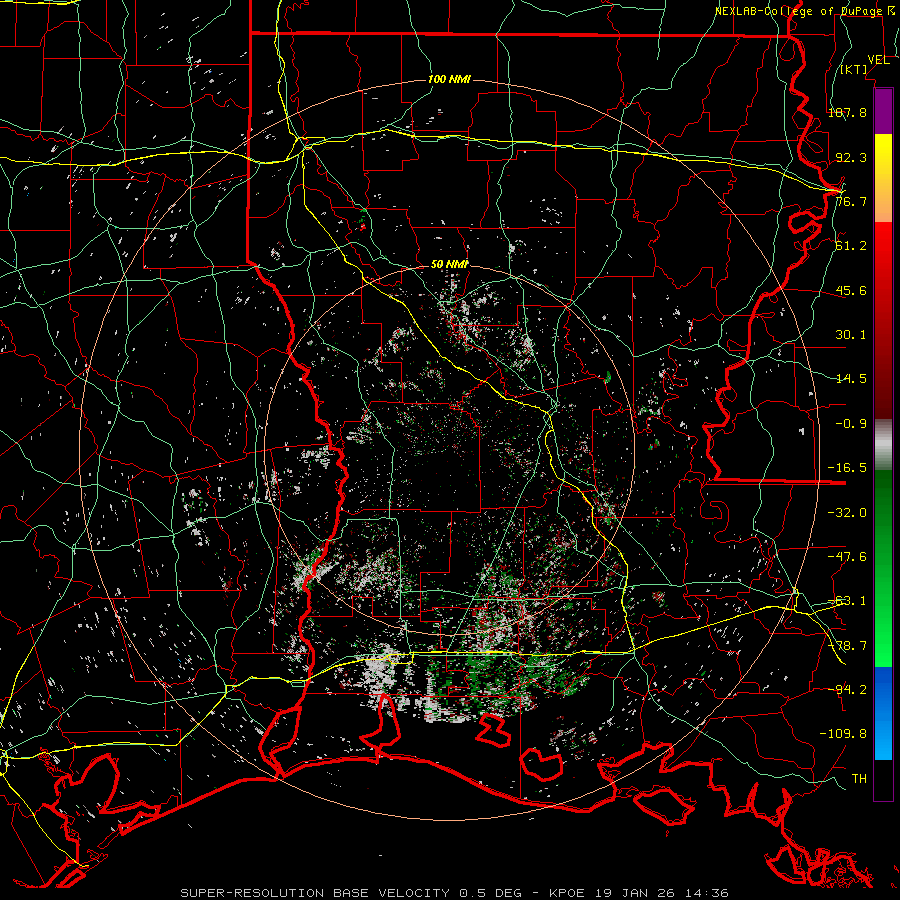
Task: Click the 92.3 velocity scale value
Action: (x=851, y=157)
